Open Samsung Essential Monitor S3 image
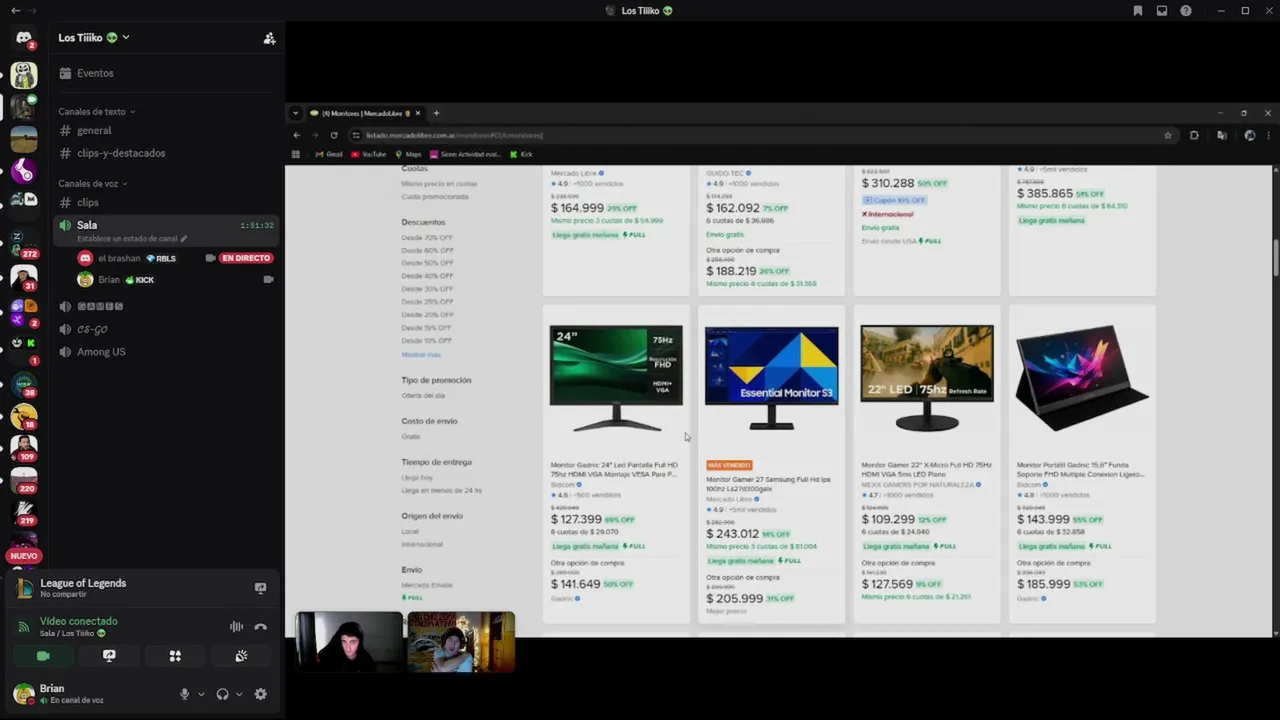This screenshot has width=1280, height=720. point(771,379)
